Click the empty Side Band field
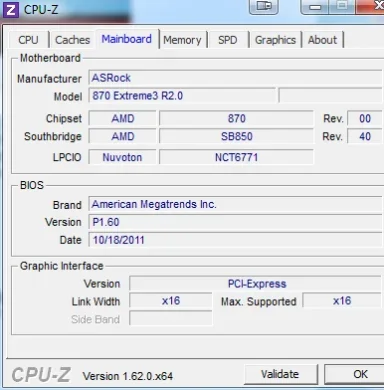This screenshot has width=384, height=390. pos(171,319)
